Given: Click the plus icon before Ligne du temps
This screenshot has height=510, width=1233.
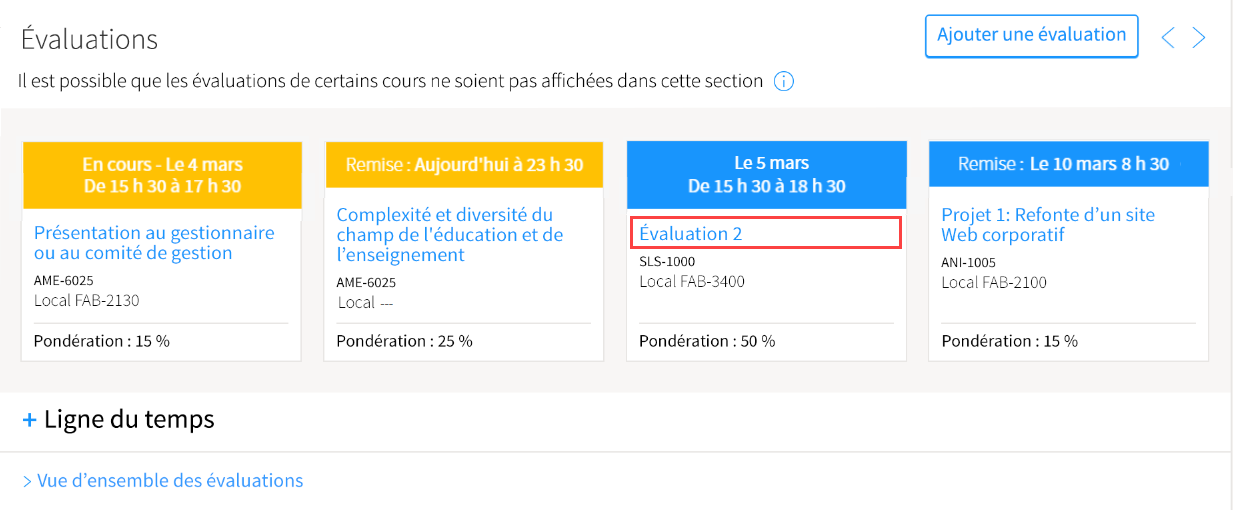Looking at the screenshot, I should tap(29, 420).
